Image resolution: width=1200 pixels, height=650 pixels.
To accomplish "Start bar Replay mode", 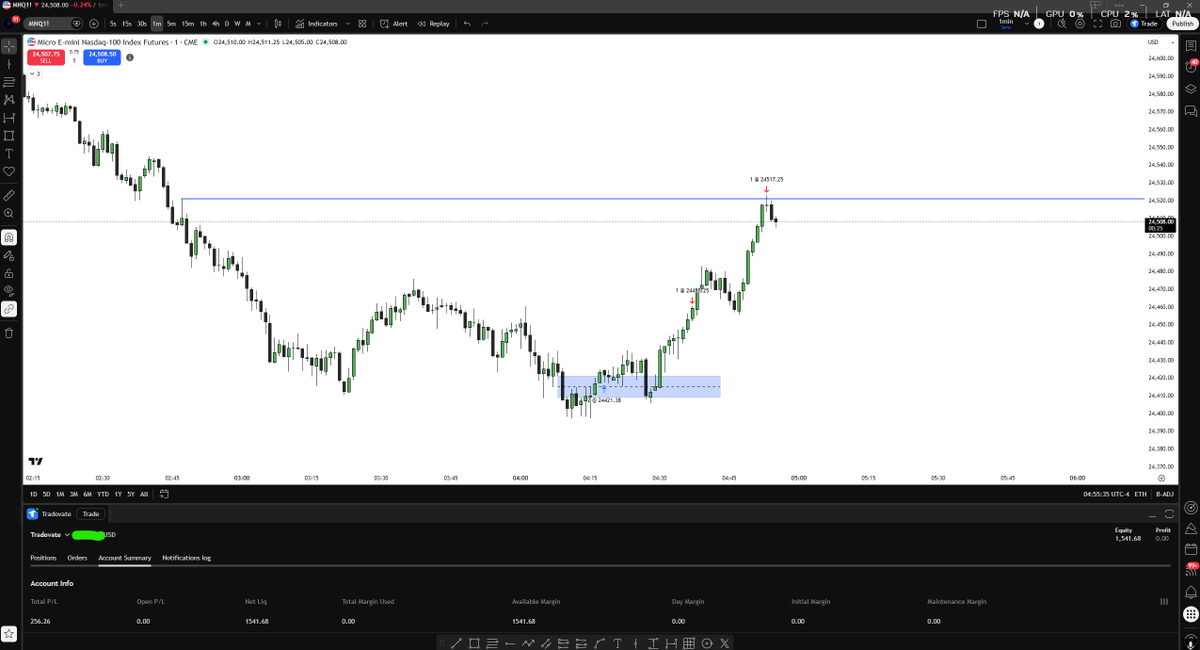I will tap(434, 23).
